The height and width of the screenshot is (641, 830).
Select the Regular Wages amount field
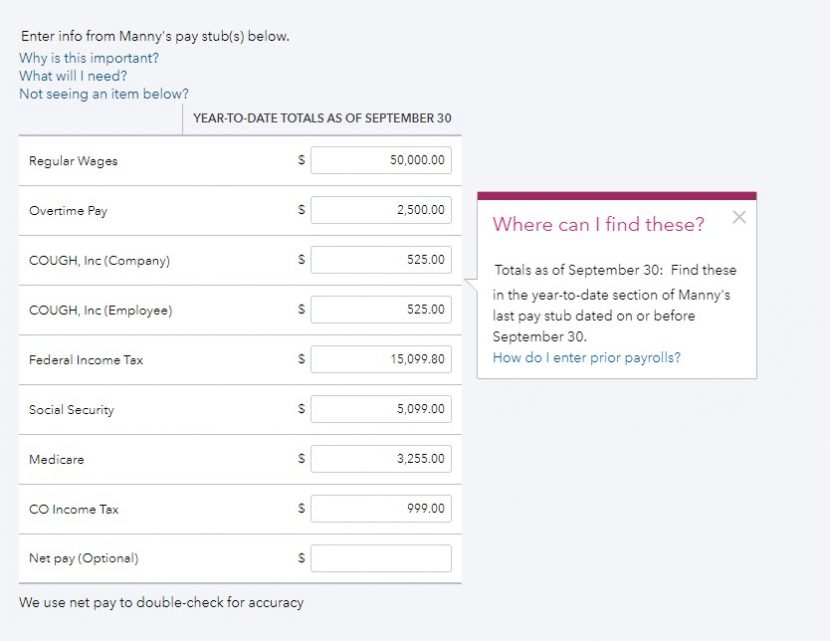tap(381, 160)
